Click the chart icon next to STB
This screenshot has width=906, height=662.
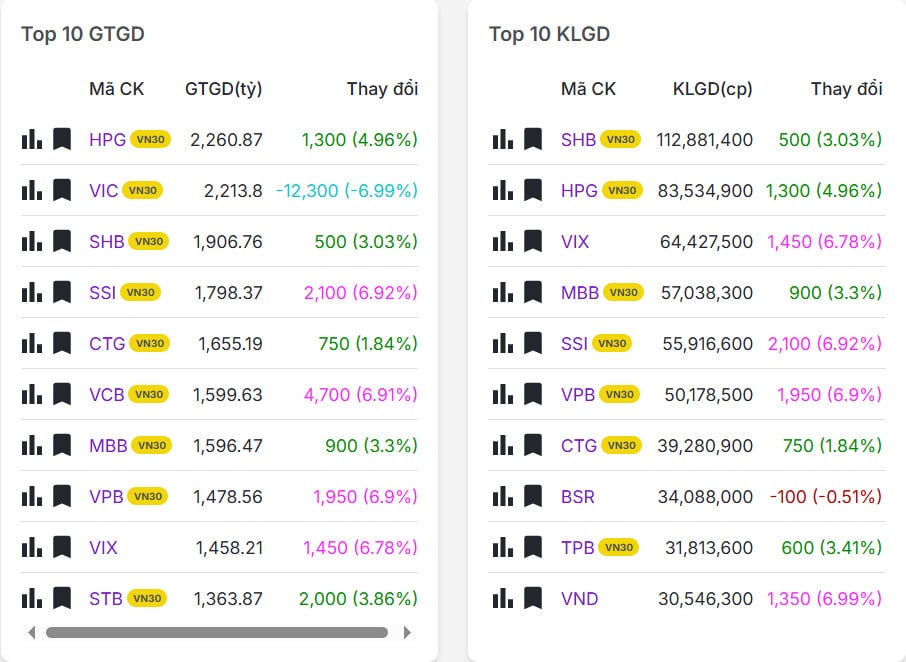29,598
